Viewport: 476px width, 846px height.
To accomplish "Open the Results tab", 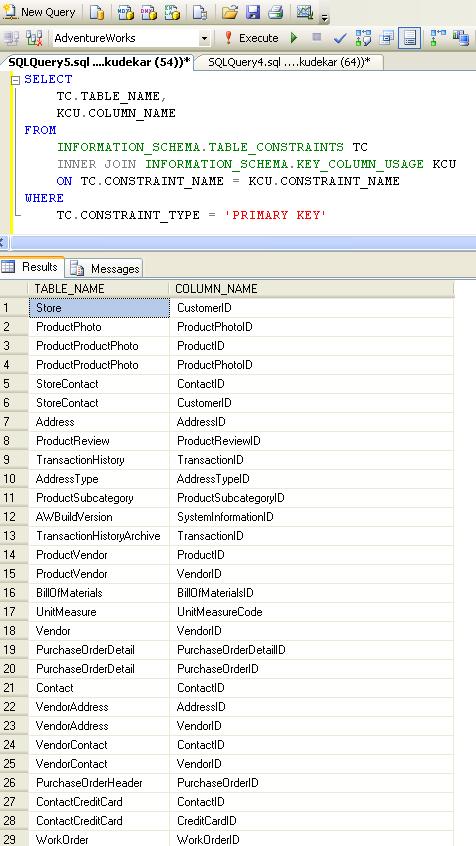I will [32, 267].
